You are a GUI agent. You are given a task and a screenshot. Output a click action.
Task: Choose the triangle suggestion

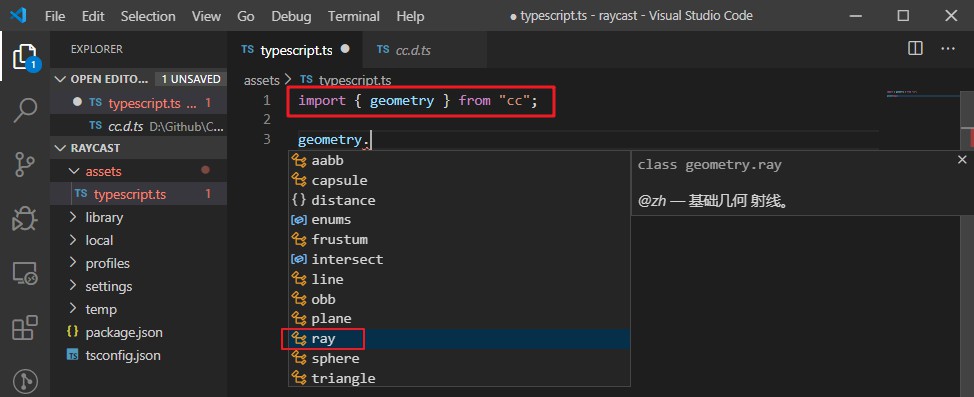(459, 378)
